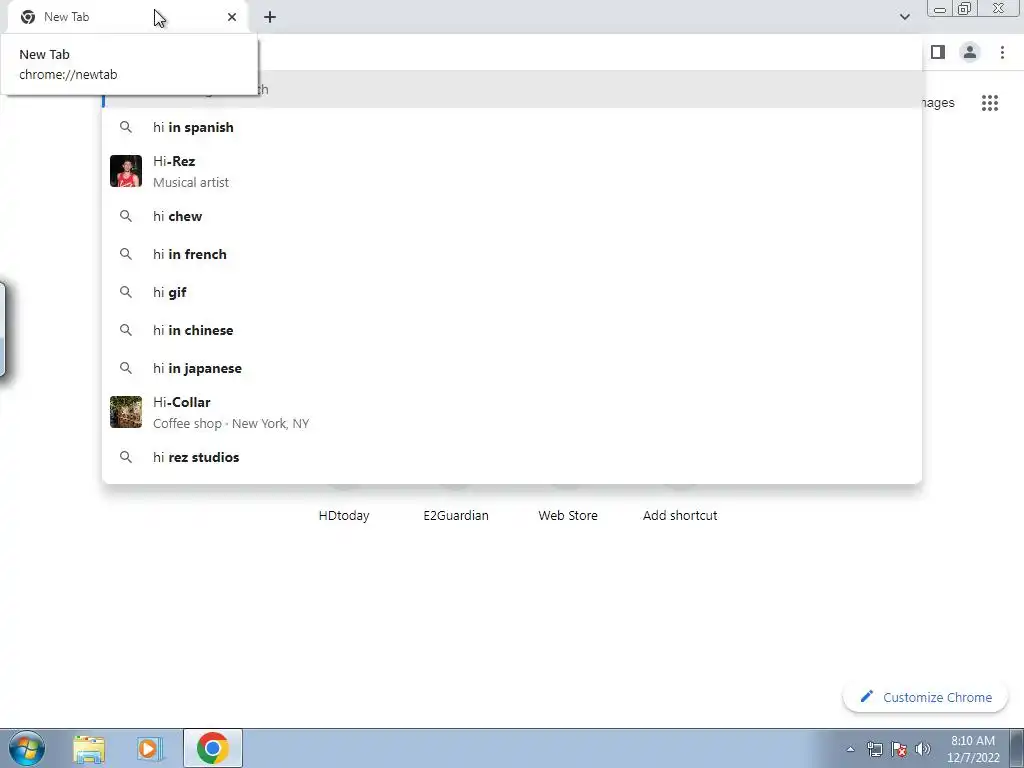Viewport: 1024px width, 768px height.
Task: Open the Action Center flag icon
Action: click(899, 749)
